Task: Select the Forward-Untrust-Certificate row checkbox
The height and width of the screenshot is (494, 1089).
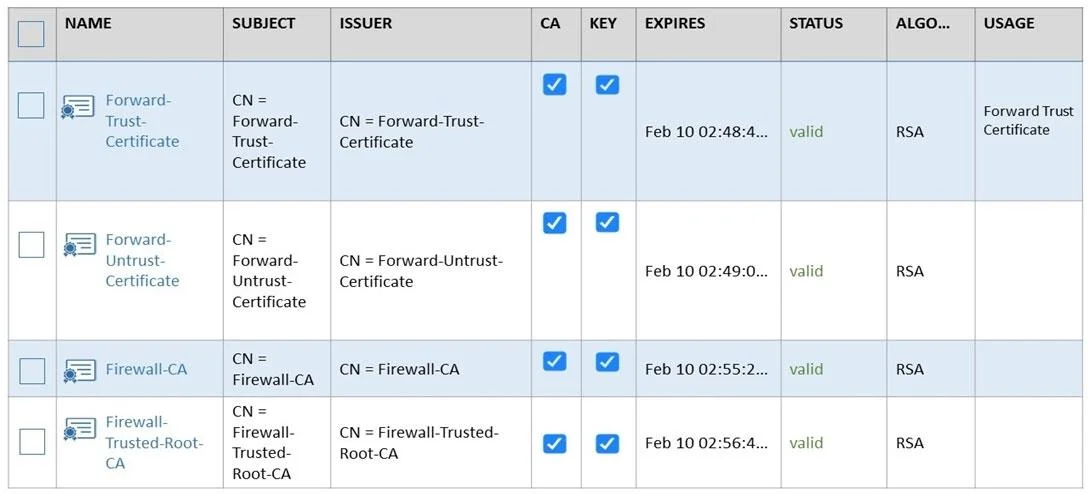Action: click(31, 245)
